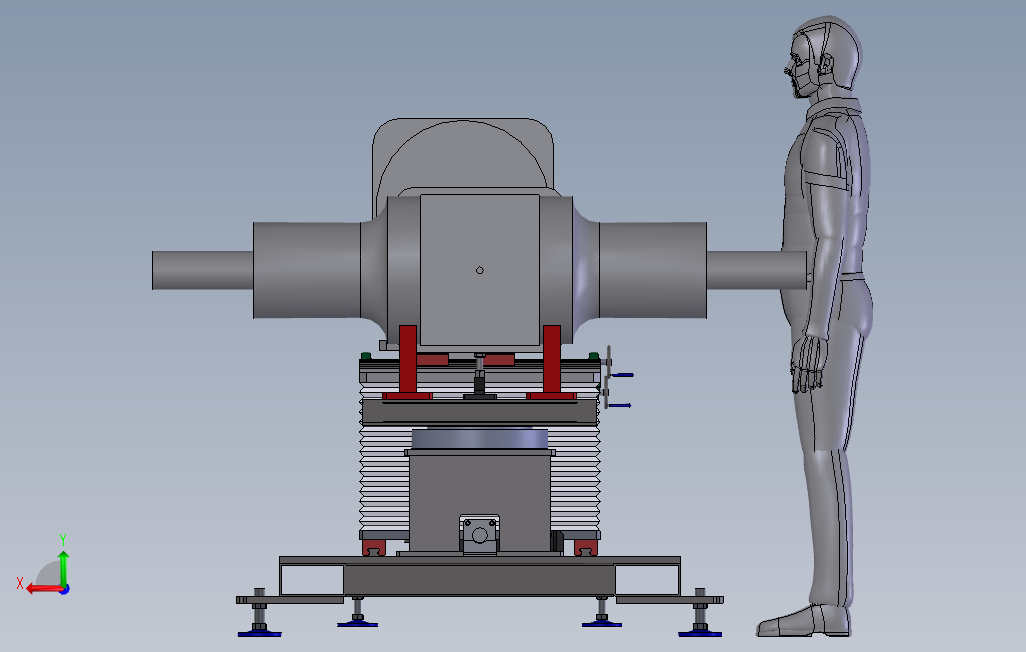Select the center adjustment screw below cover
The height and width of the screenshot is (652, 1026).
coord(480,375)
